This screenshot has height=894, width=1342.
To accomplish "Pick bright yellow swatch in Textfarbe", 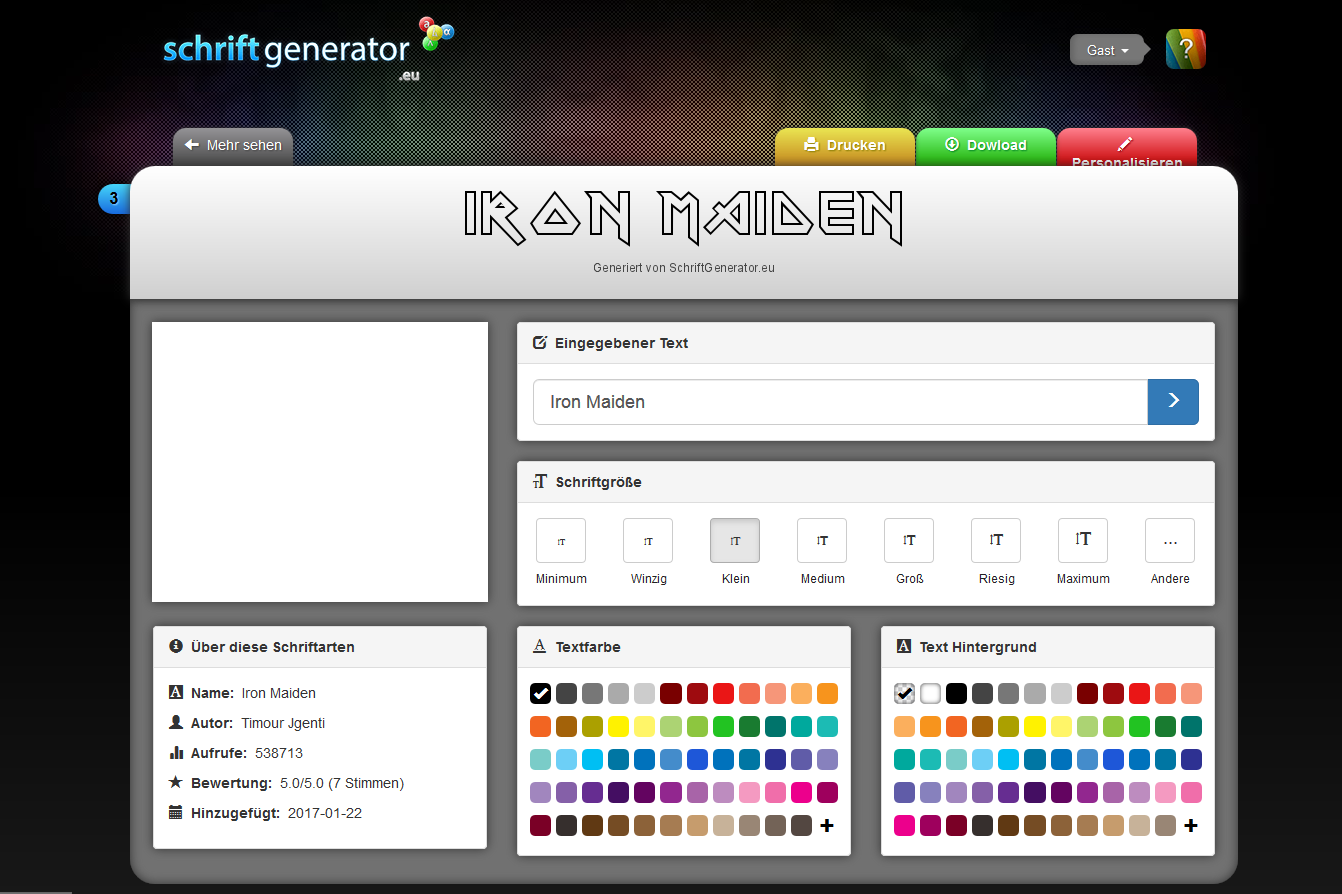I will click(619, 726).
